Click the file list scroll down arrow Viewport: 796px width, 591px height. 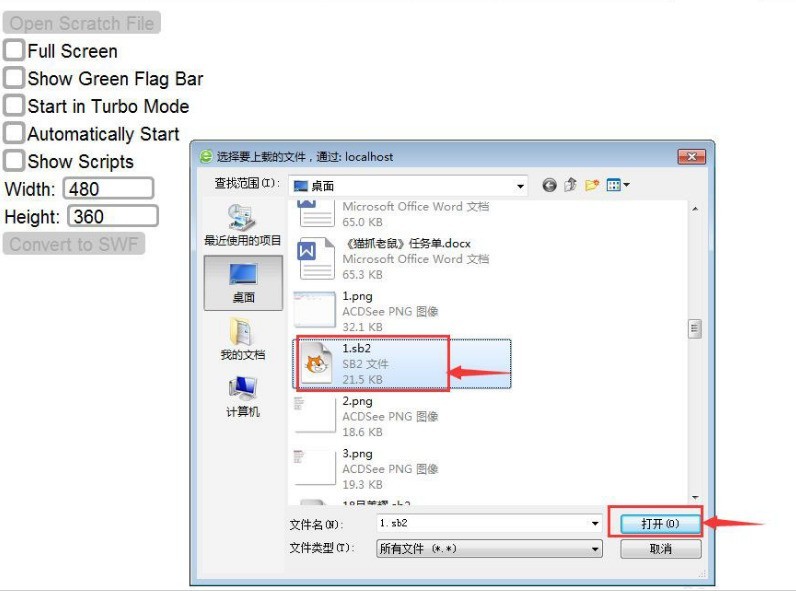tap(694, 497)
